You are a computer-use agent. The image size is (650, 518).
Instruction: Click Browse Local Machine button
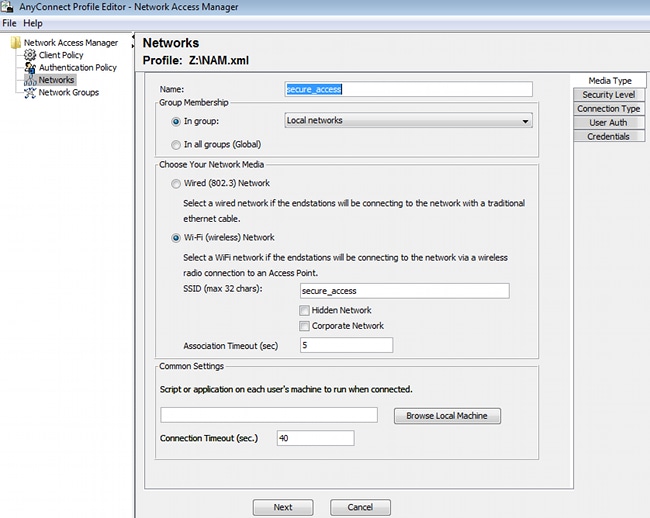click(x=447, y=416)
